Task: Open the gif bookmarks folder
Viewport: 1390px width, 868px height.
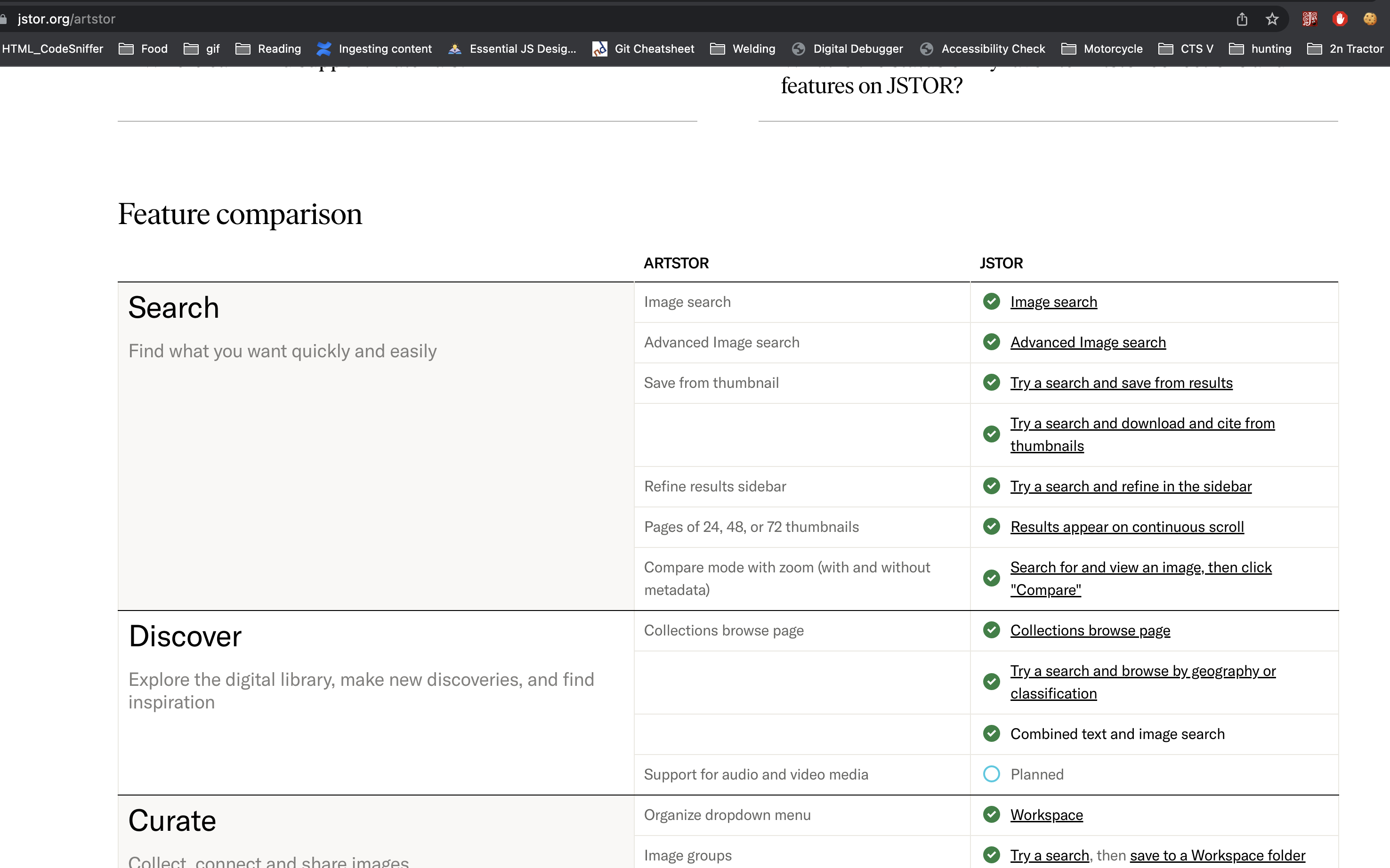Action: [x=202, y=49]
